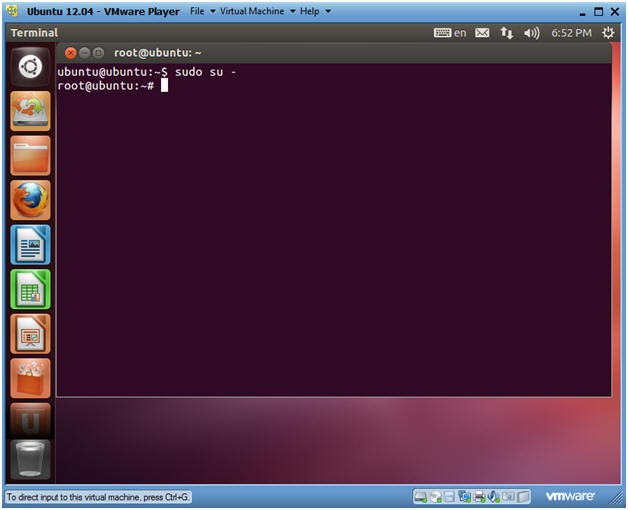The width and height of the screenshot is (628, 510).
Task: Open the Trash in the launcher
Action: (30, 460)
